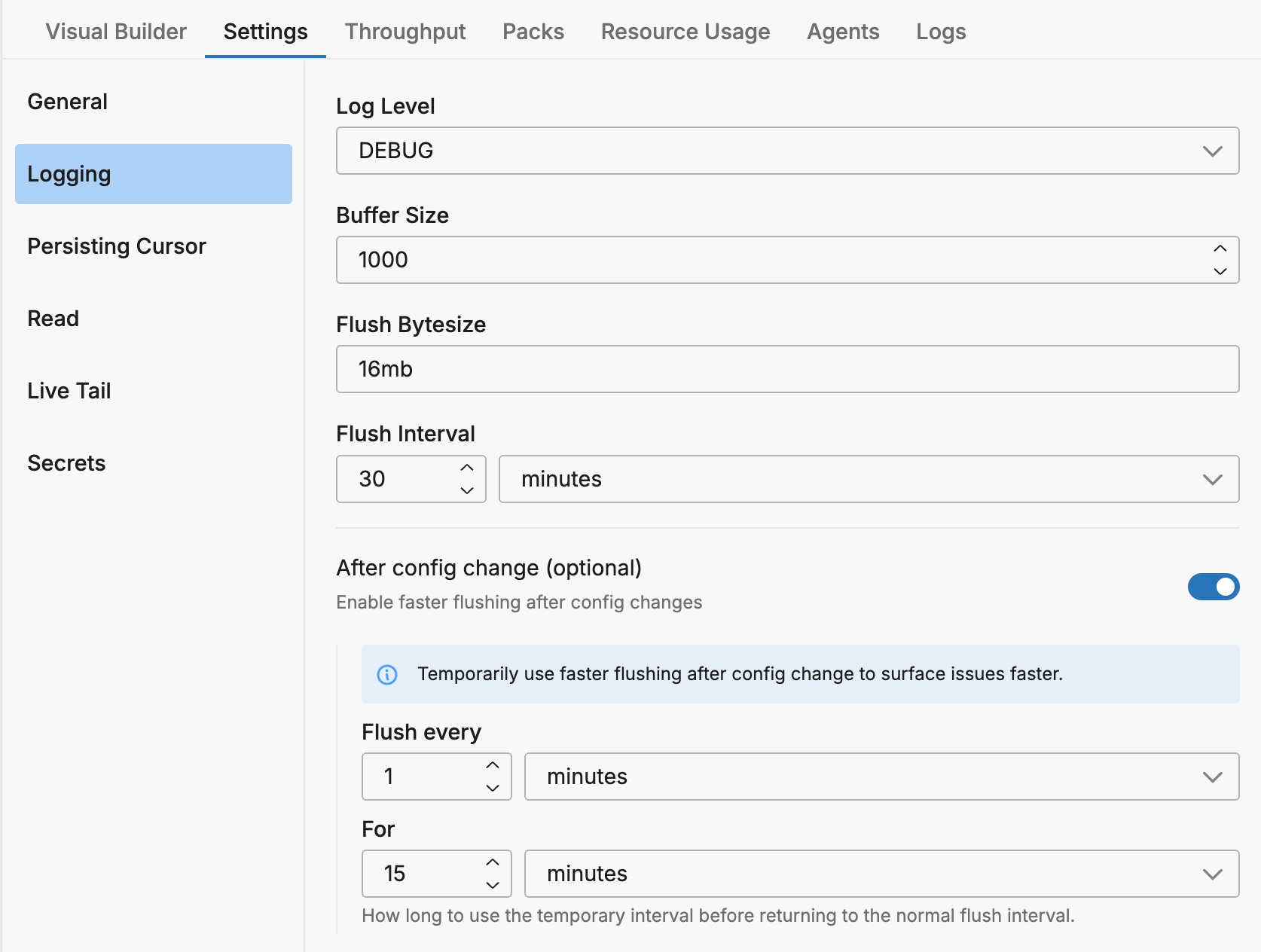Decrement the Flush Interval value
Screen dimensions: 1261x952
467,490
